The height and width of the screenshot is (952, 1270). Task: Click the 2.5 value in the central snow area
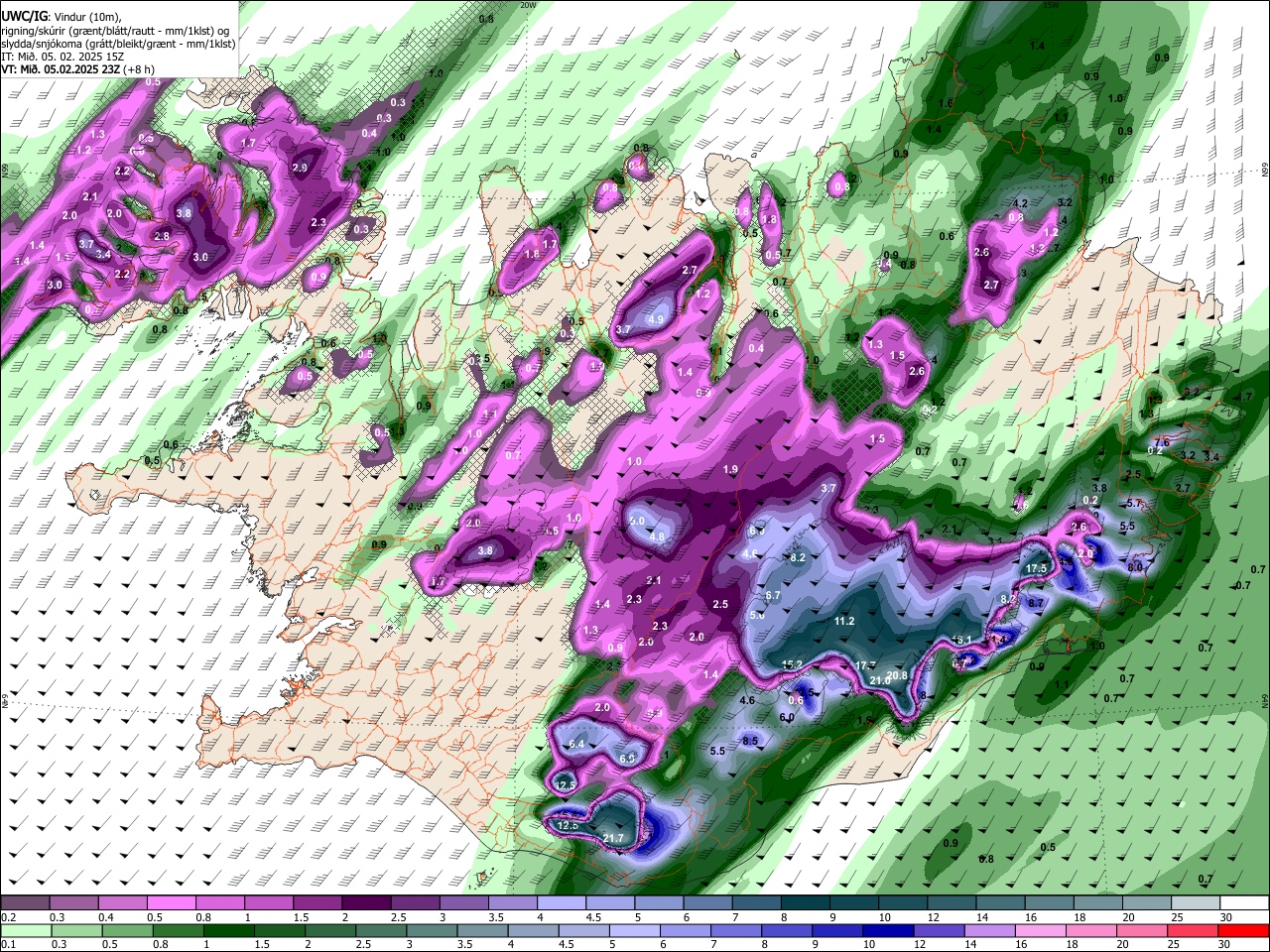(721, 604)
